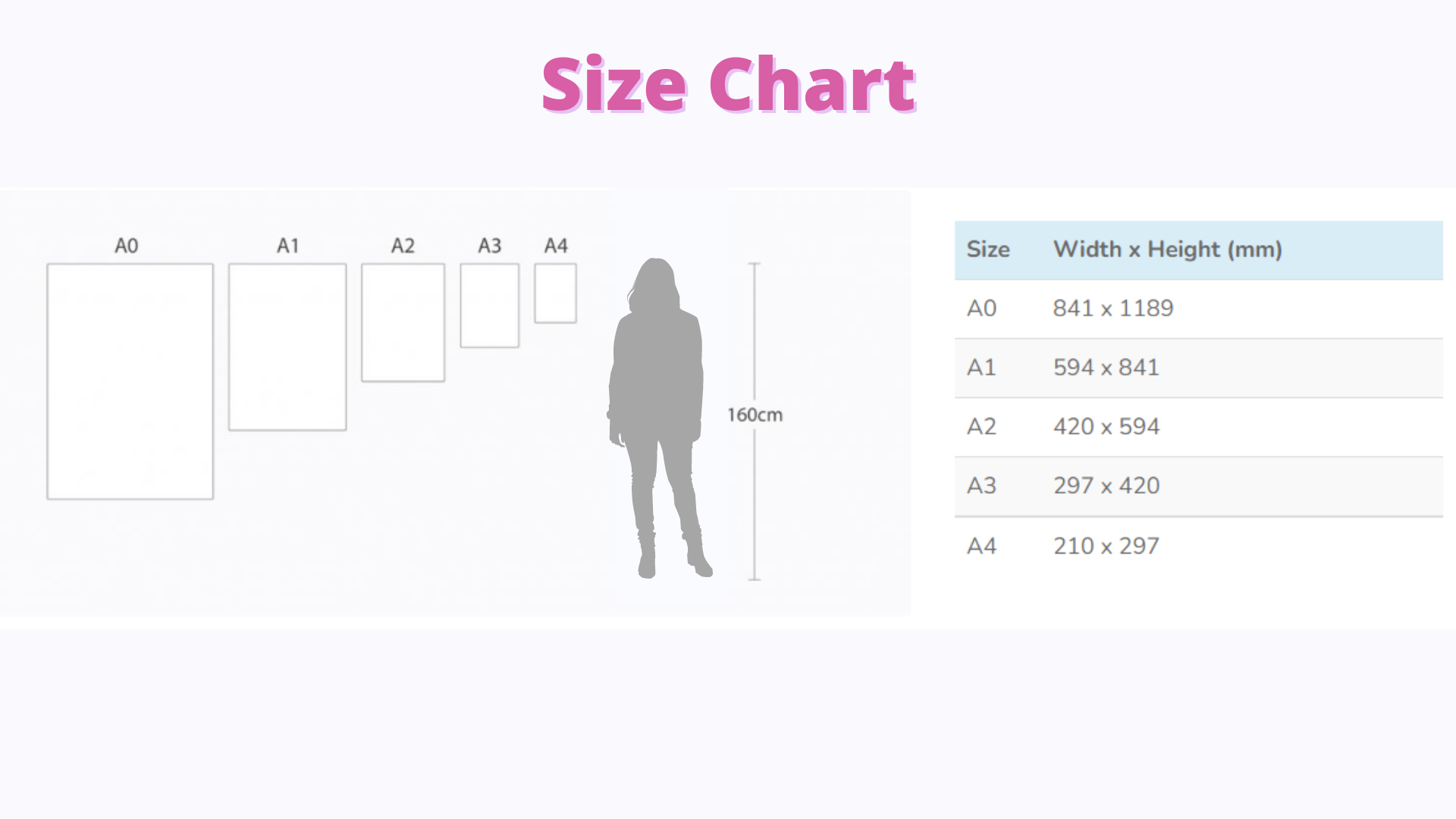
Task: Click the 841 x 1189 dimension value
Action: [x=1112, y=309]
